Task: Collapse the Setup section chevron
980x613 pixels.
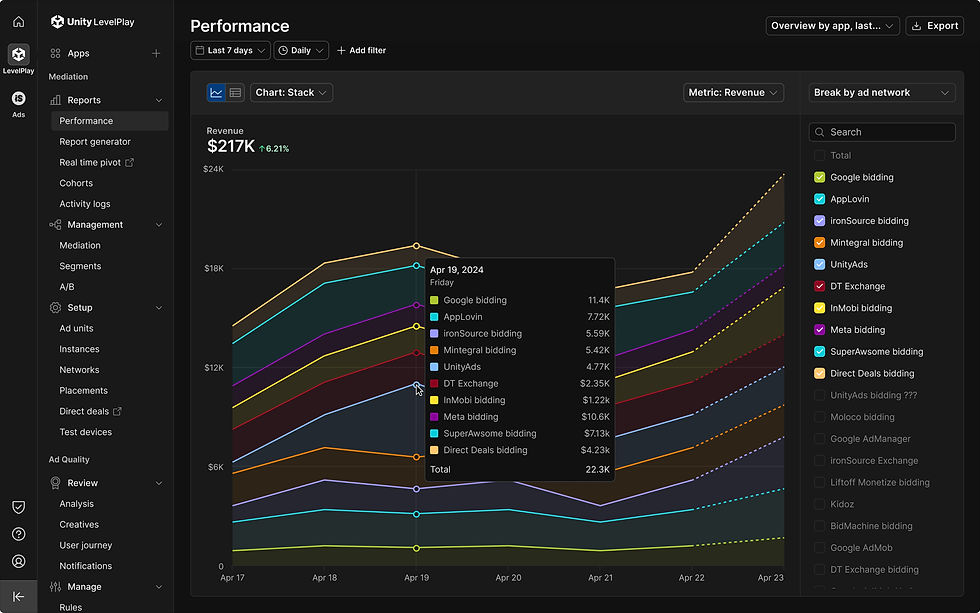Action: pos(159,308)
